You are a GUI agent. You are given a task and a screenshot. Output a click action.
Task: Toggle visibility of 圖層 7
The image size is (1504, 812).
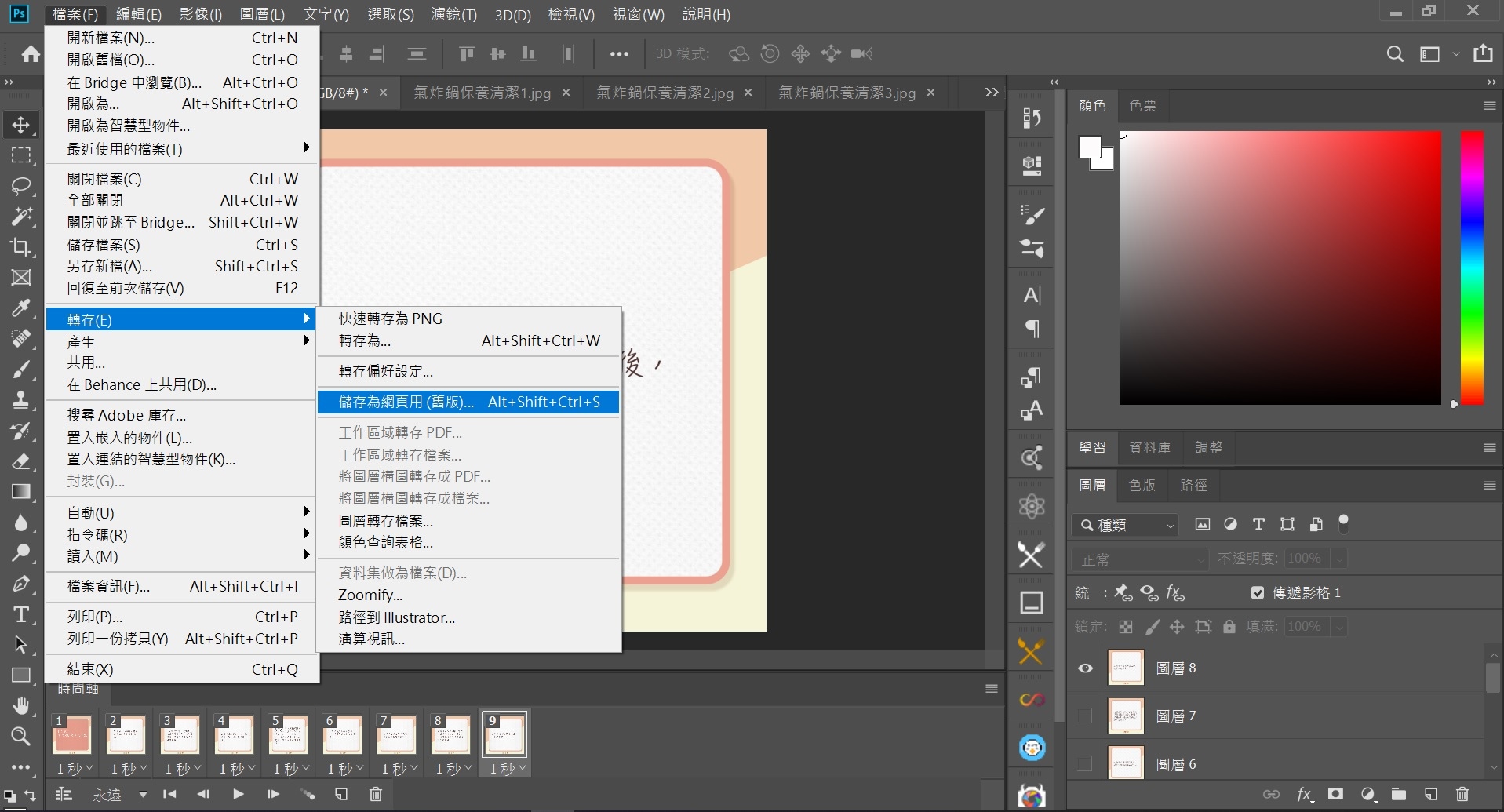click(x=1085, y=716)
